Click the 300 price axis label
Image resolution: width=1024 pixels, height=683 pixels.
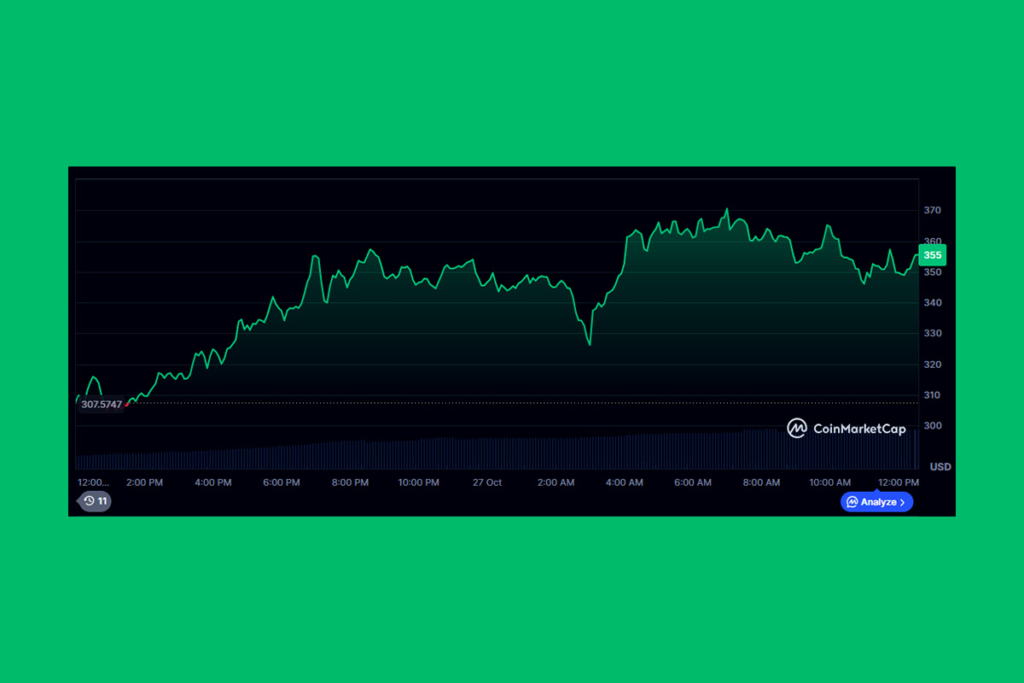[x=932, y=426]
